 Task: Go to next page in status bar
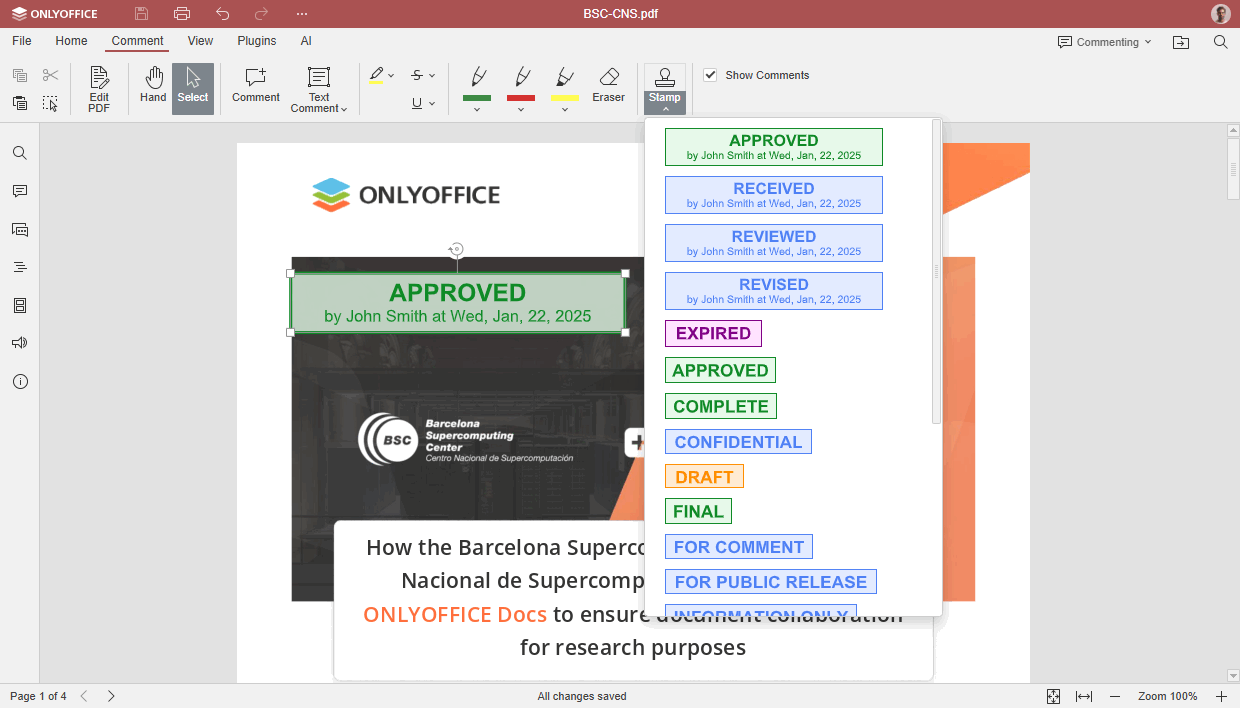click(x=111, y=696)
